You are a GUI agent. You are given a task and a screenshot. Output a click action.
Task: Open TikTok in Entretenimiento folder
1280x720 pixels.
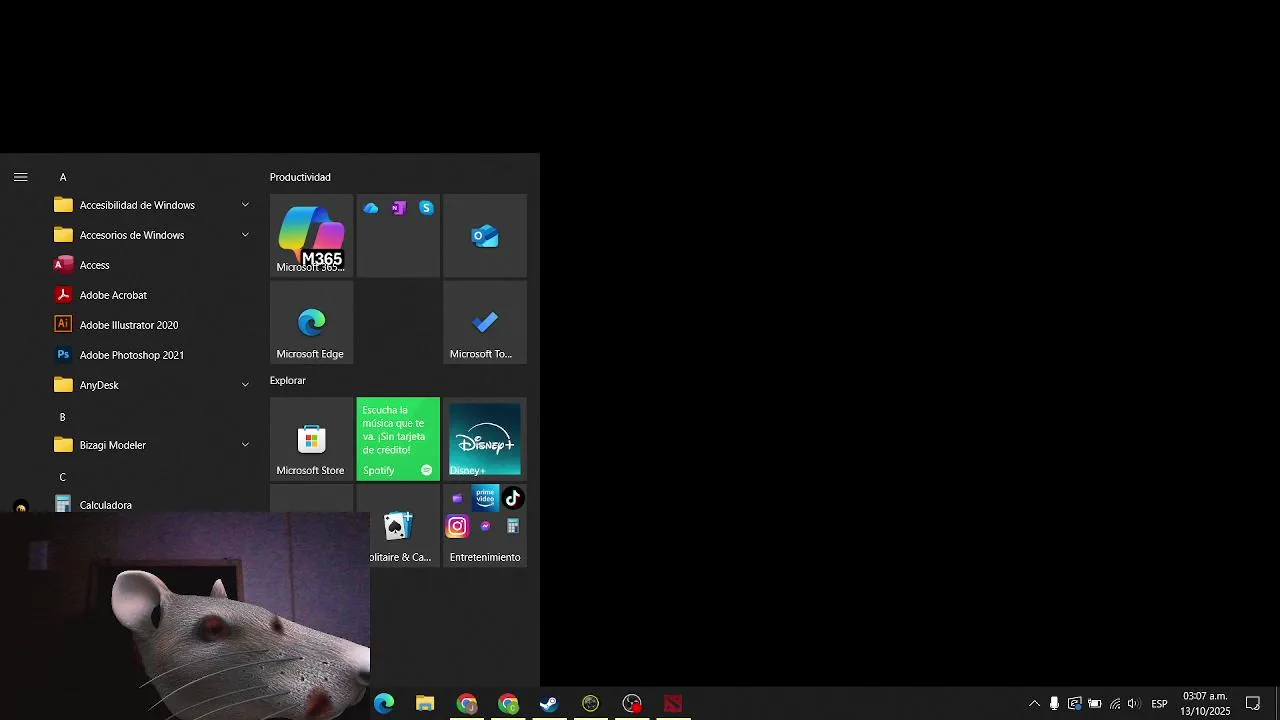point(513,498)
